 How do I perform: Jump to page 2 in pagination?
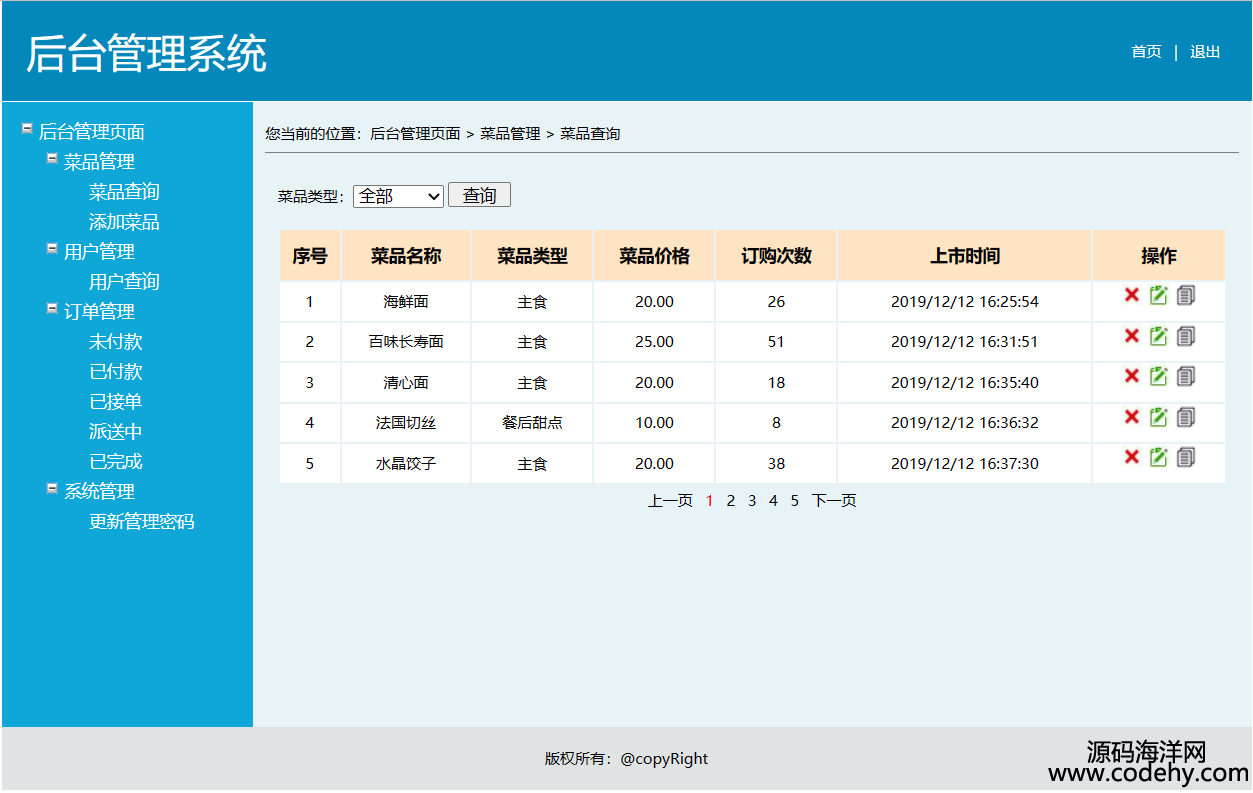(x=731, y=501)
